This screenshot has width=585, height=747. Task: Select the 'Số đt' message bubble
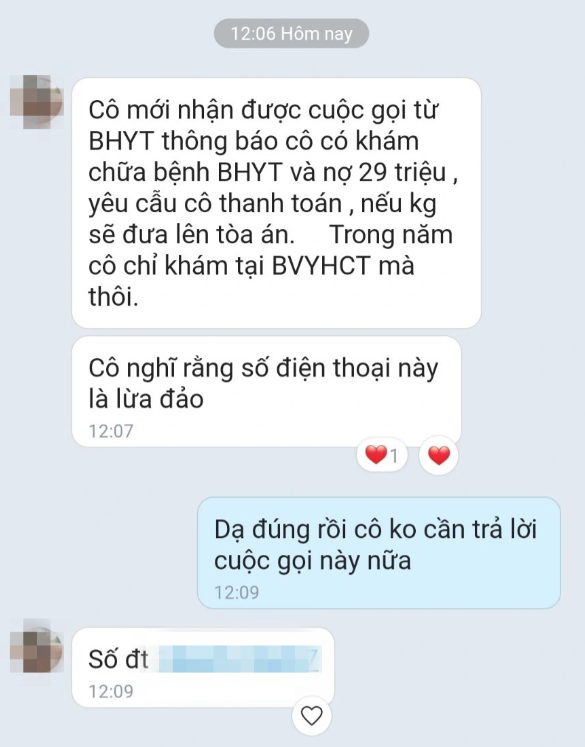point(203,667)
